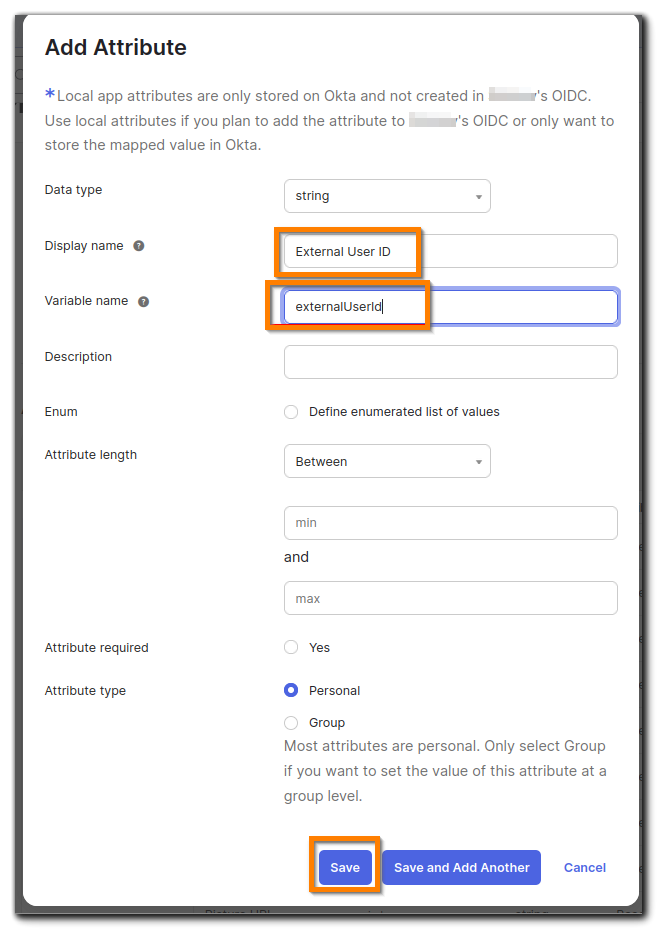Select Group attribute type
669x941 pixels.
291,723
